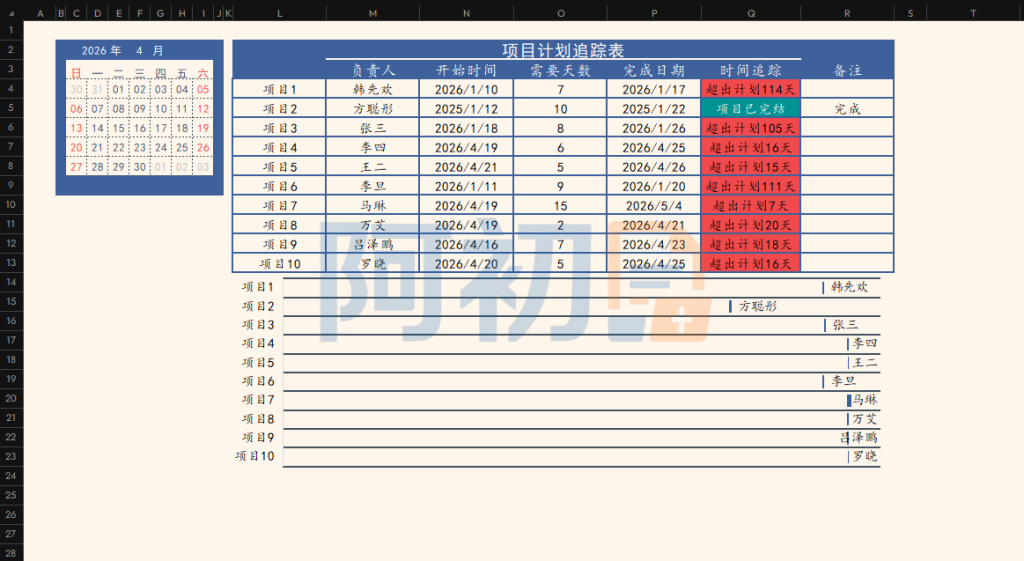Click red cell 超出计划7天
The image size is (1024, 561).
pos(750,206)
